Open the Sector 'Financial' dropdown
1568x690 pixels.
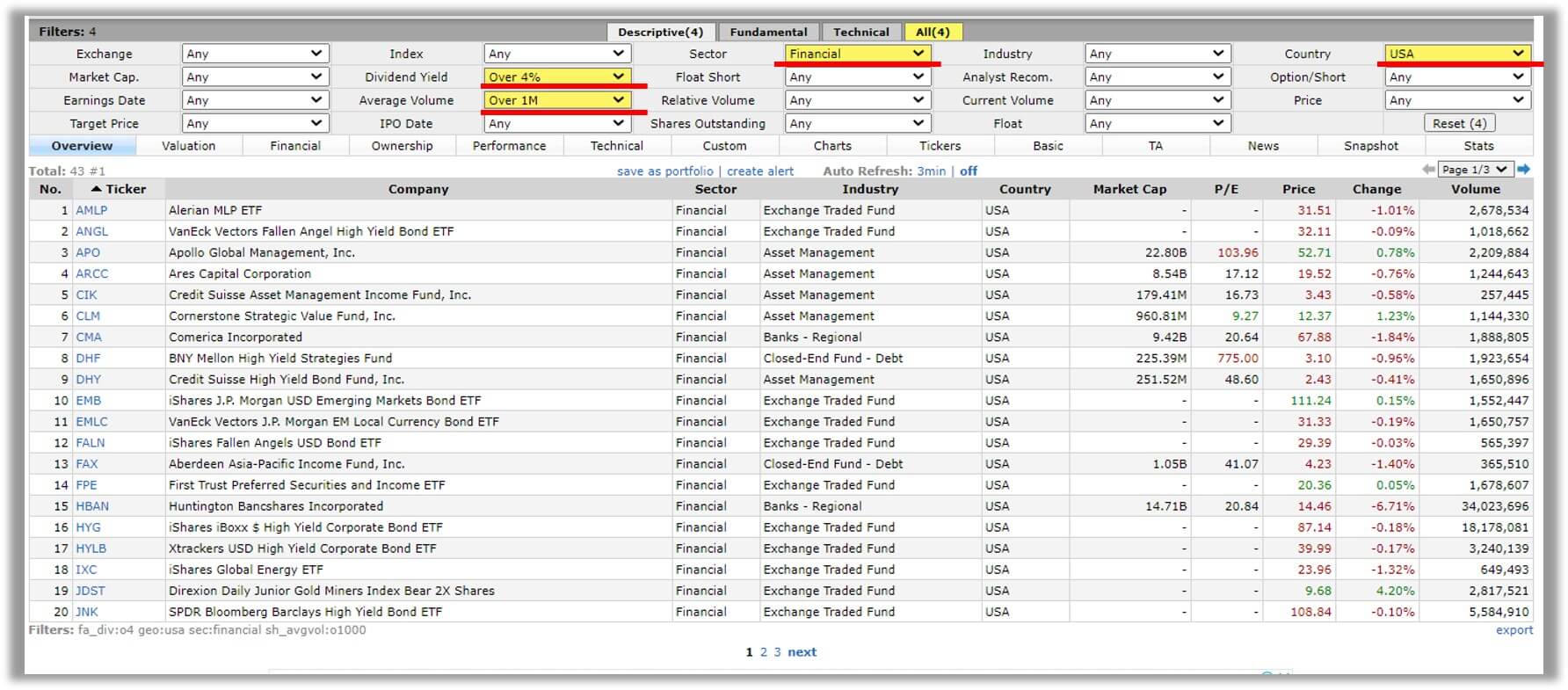pos(857,54)
